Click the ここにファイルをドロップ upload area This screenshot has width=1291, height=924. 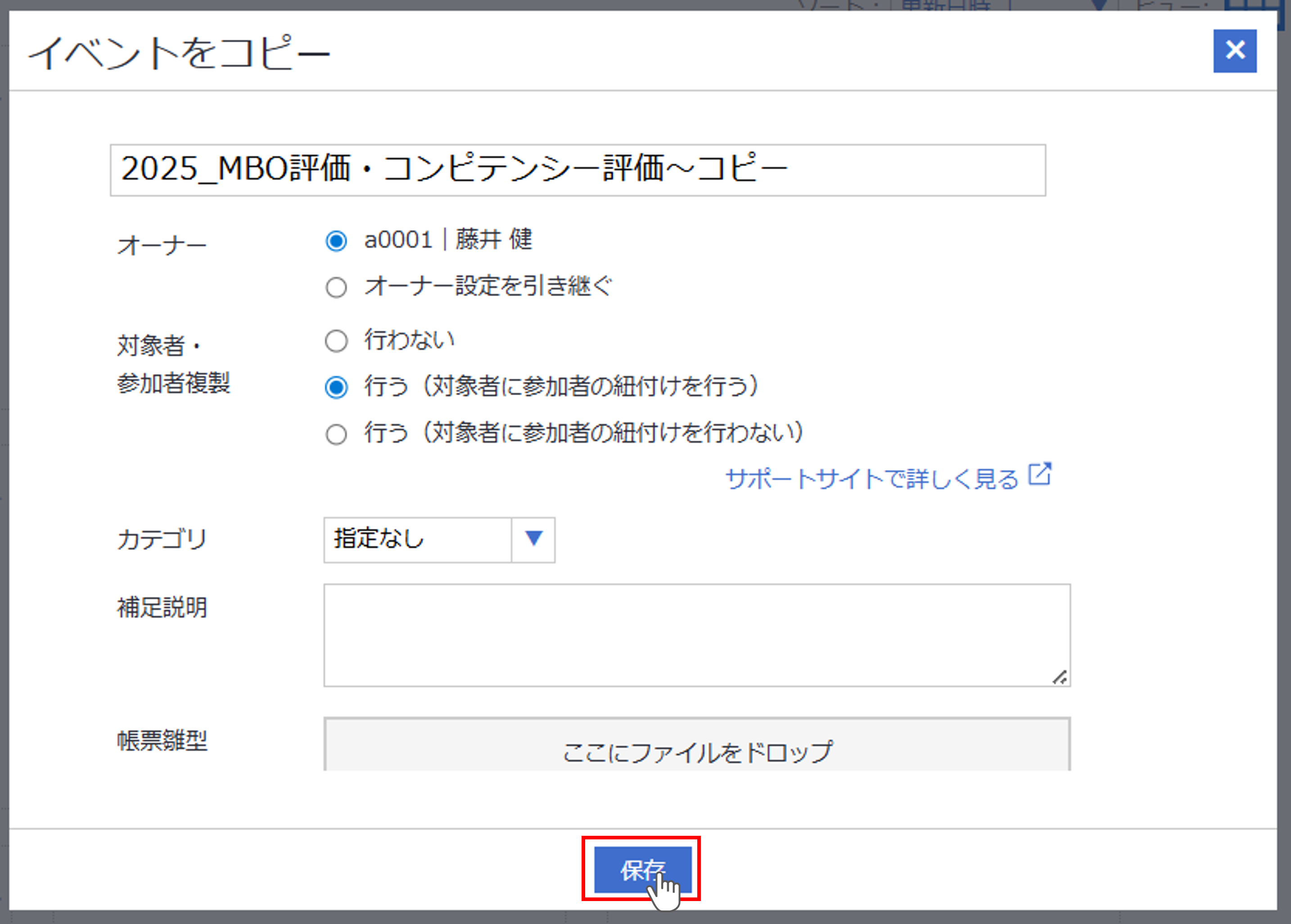(x=696, y=750)
